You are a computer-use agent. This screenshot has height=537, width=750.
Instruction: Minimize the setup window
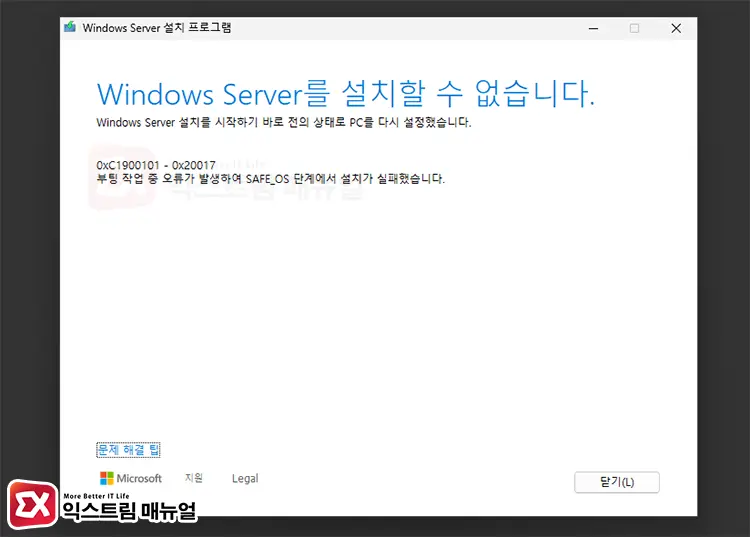pyautogui.click(x=593, y=28)
